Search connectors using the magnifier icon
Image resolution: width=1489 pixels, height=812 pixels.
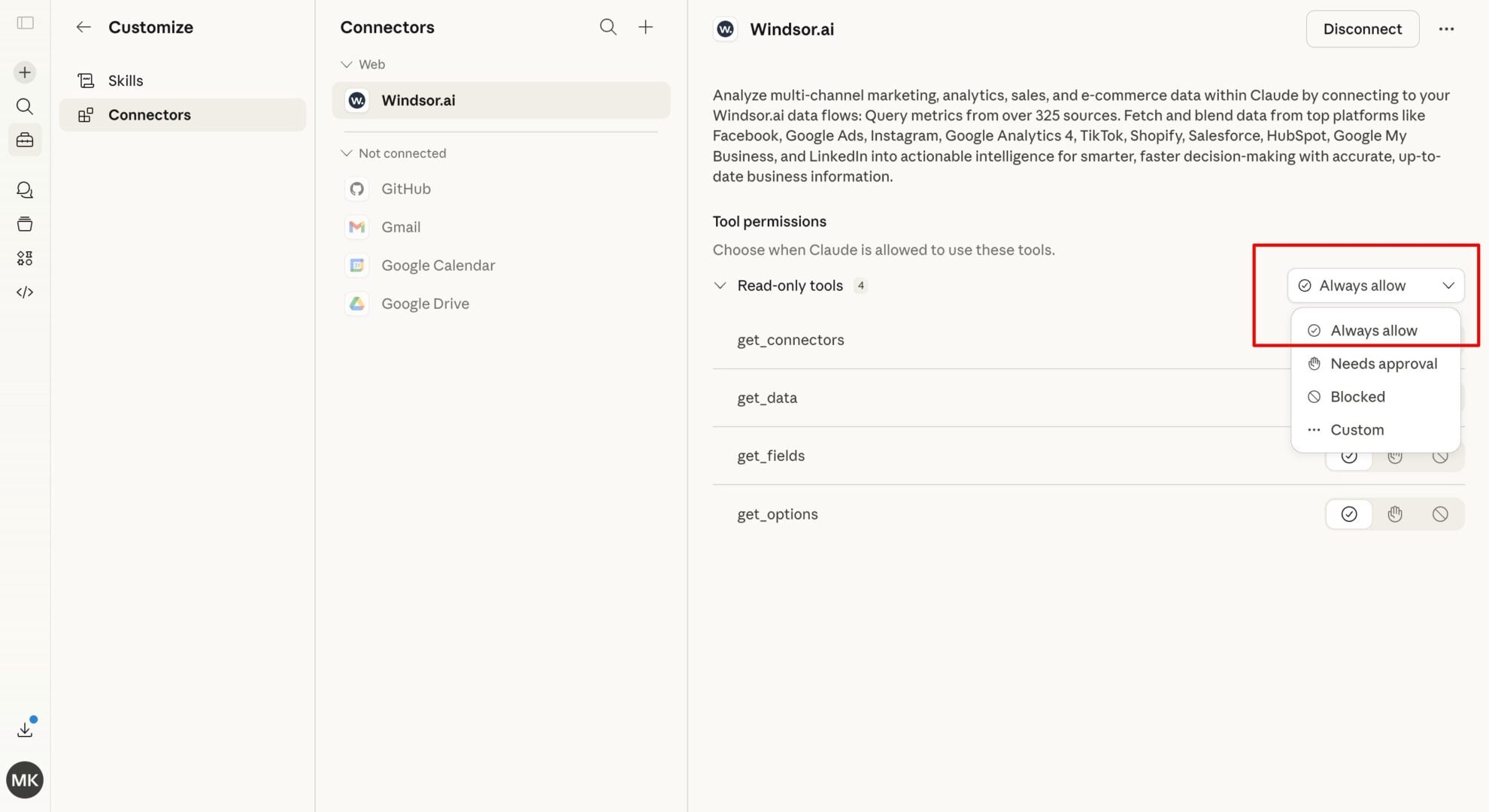coord(608,27)
